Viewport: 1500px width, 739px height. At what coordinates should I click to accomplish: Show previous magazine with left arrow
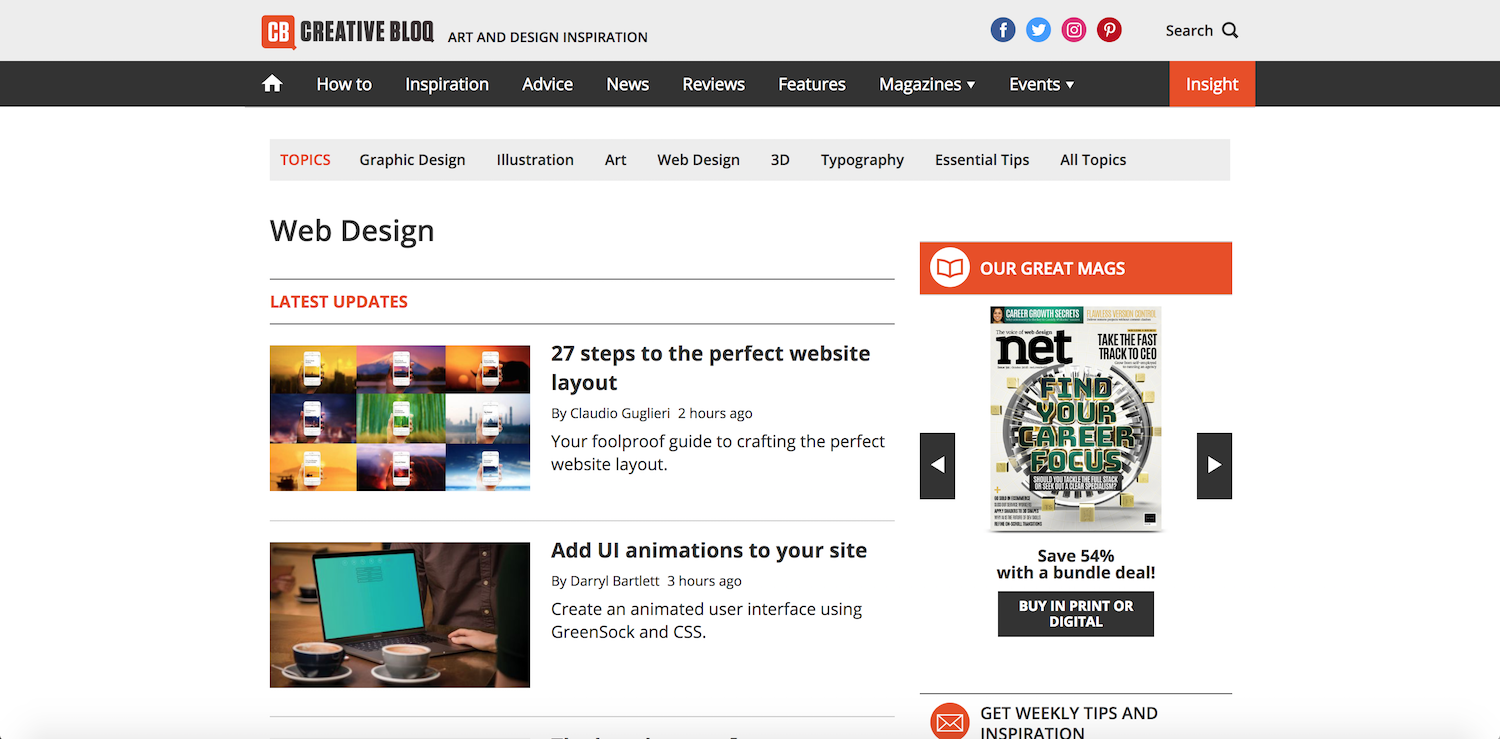pyautogui.click(x=937, y=465)
